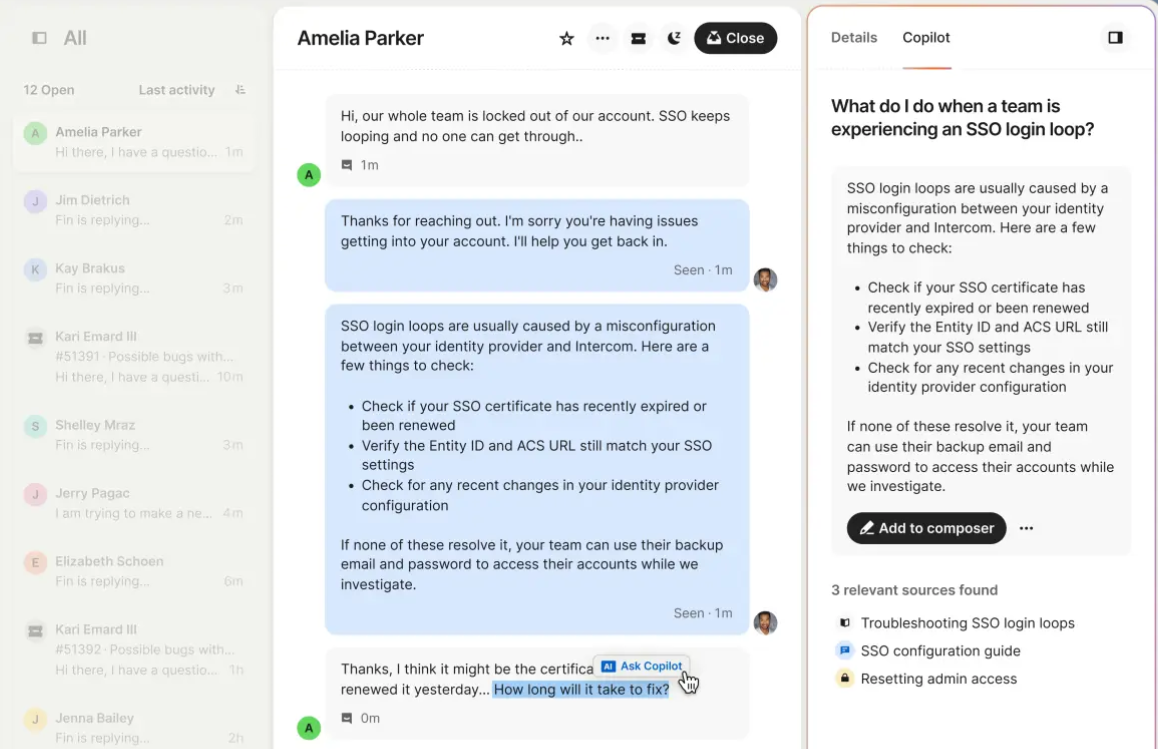Image resolution: width=1158 pixels, height=749 pixels.
Task: Change the inbox sort order icon
Action: [240, 89]
